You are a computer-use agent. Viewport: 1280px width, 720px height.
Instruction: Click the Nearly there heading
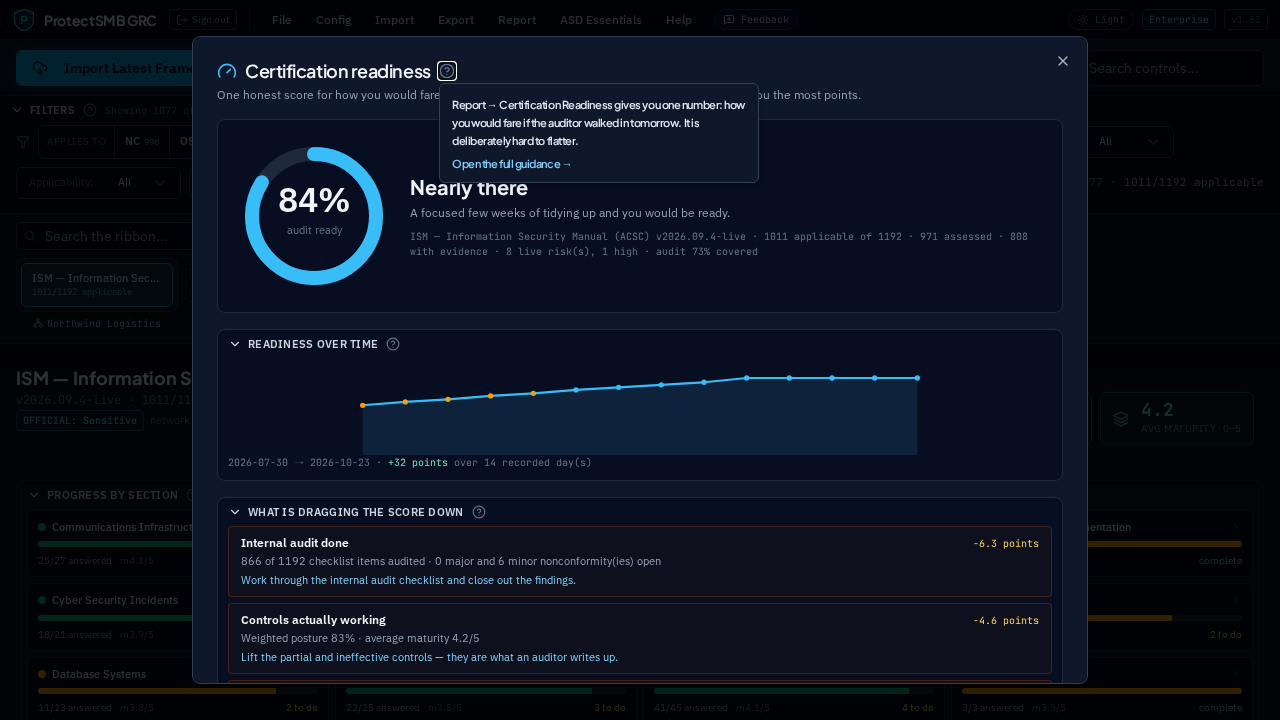click(469, 188)
